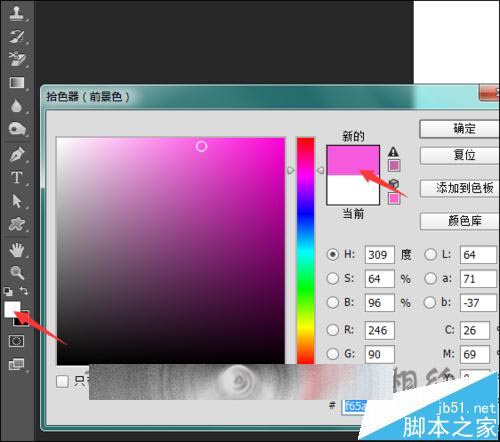Screen dimensions: 500x442
Task: Toggle the Only Web Colors checkbox
Action: click(x=62, y=381)
